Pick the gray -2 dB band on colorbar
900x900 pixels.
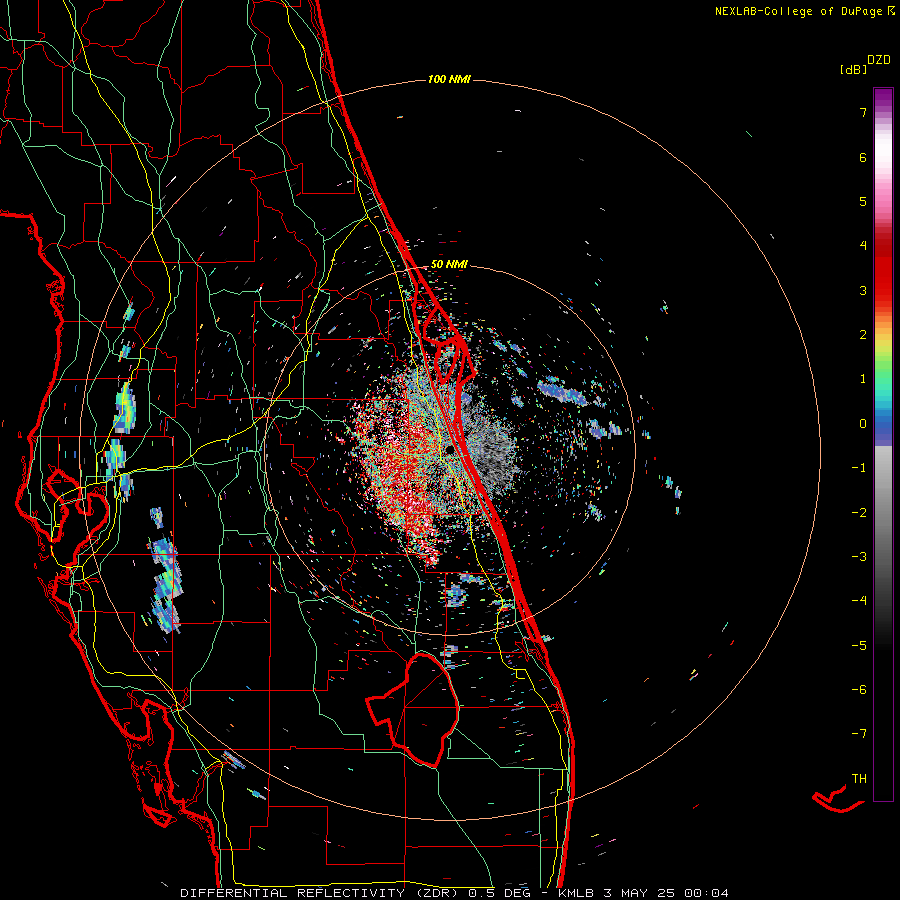[x=883, y=512]
